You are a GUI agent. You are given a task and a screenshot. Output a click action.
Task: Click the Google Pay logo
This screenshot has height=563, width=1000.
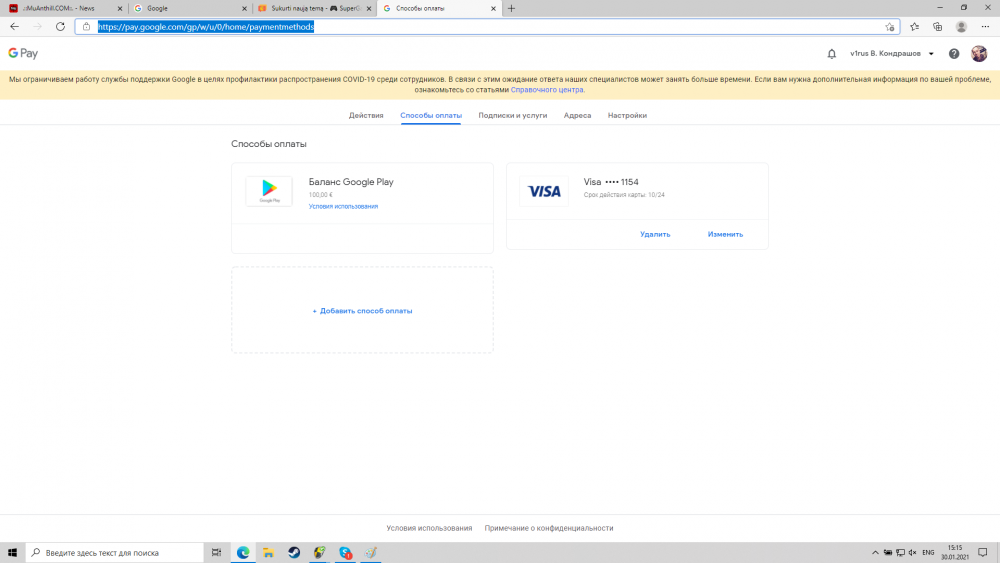[x=23, y=54]
